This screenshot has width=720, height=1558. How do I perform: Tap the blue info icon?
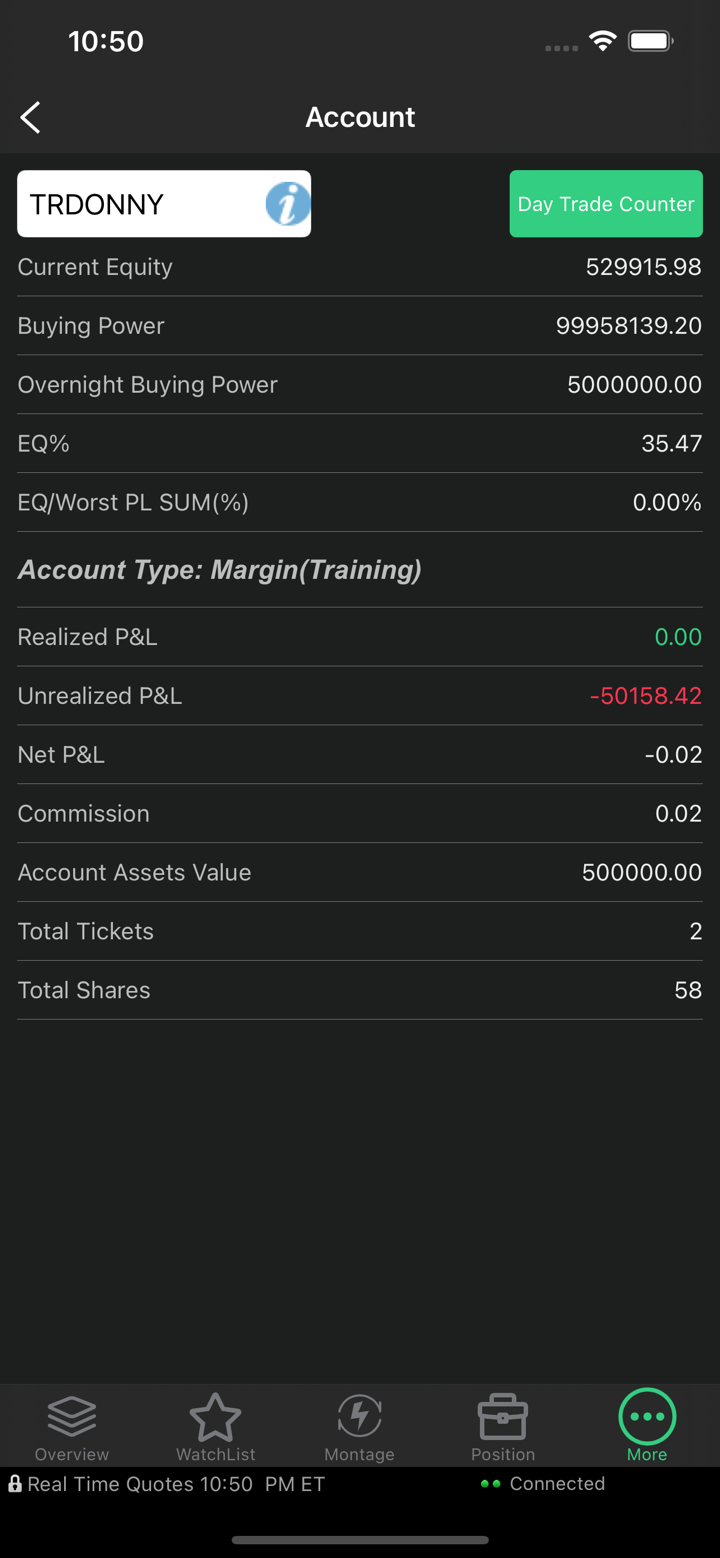pos(287,204)
